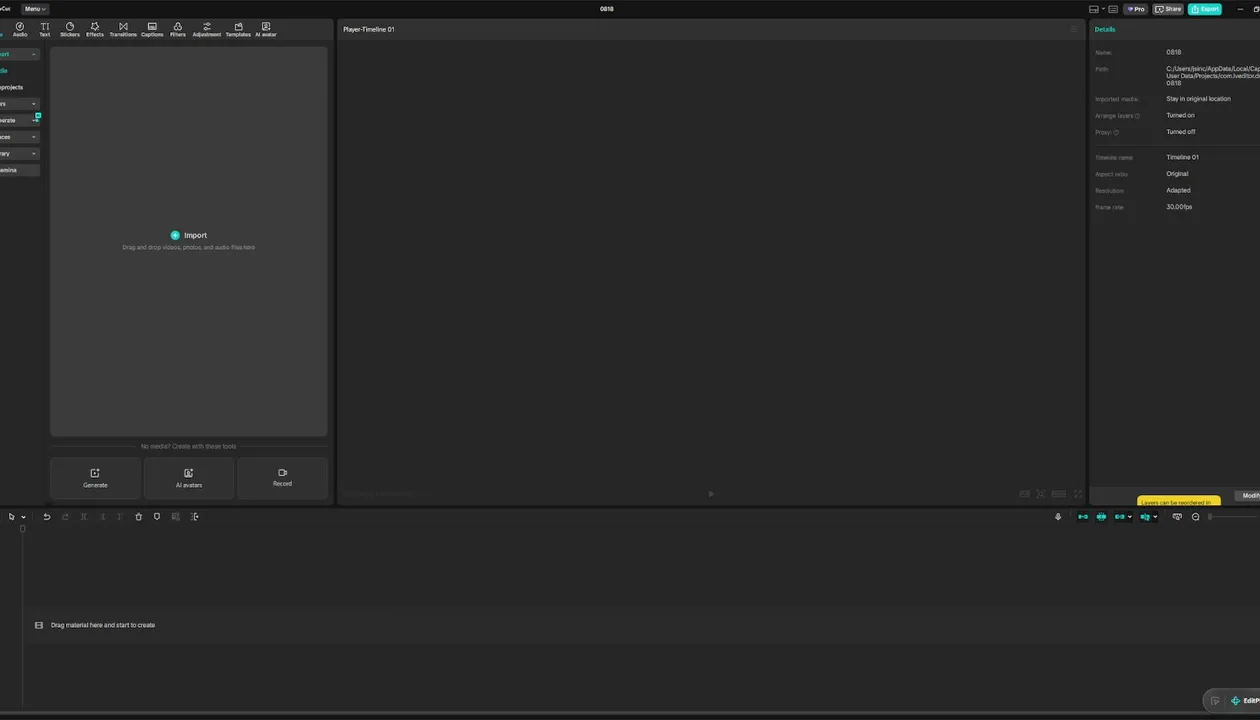The width and height of the screenshot is (1260, 720).
Task: Click the Import button in media area
Action: pos(189,235)
